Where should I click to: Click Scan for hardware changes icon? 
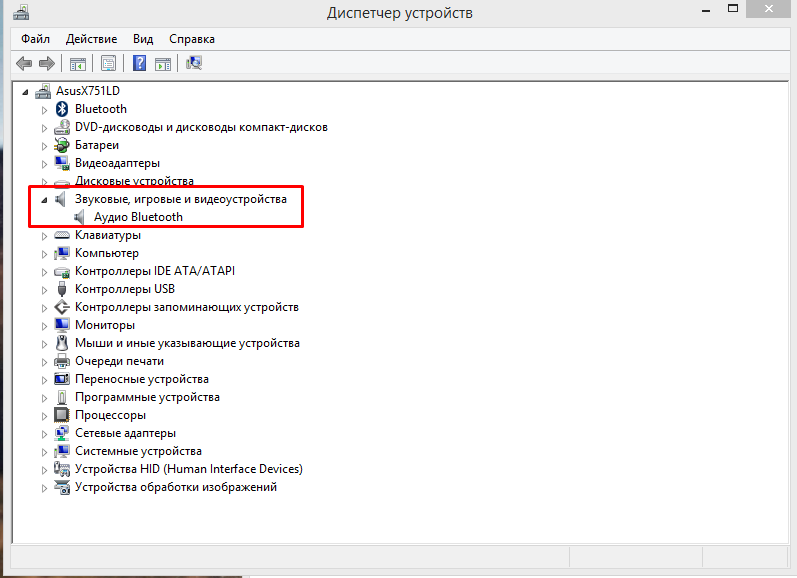pos(194,63)
